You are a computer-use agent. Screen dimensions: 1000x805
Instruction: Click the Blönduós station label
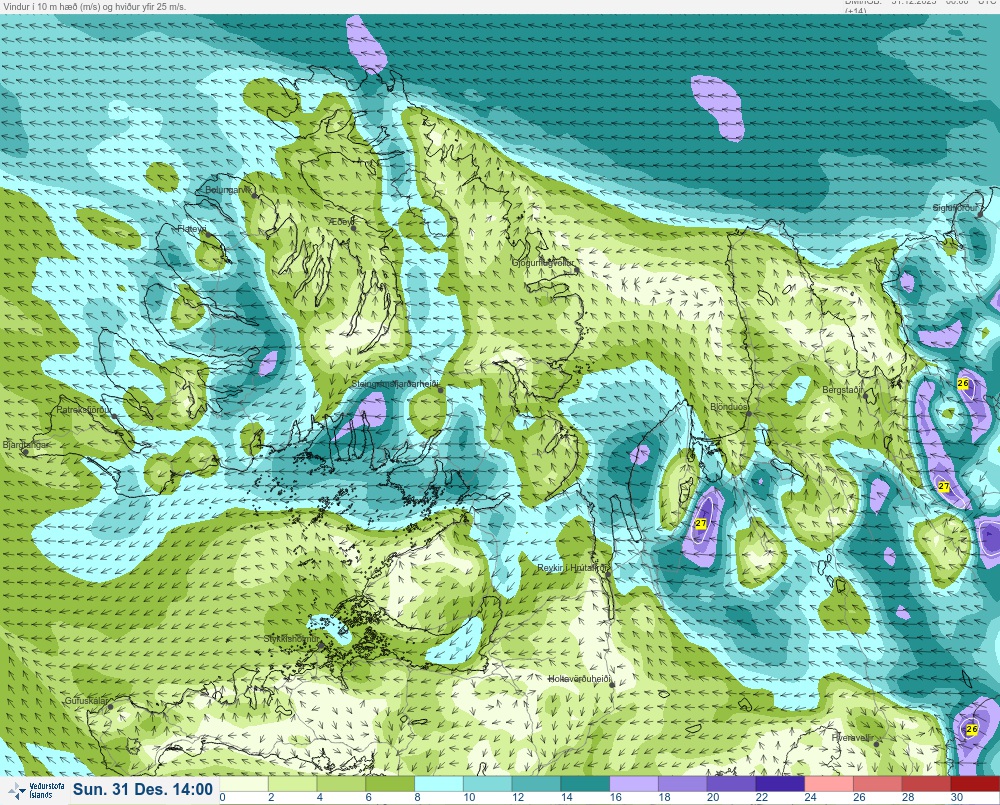729,407
